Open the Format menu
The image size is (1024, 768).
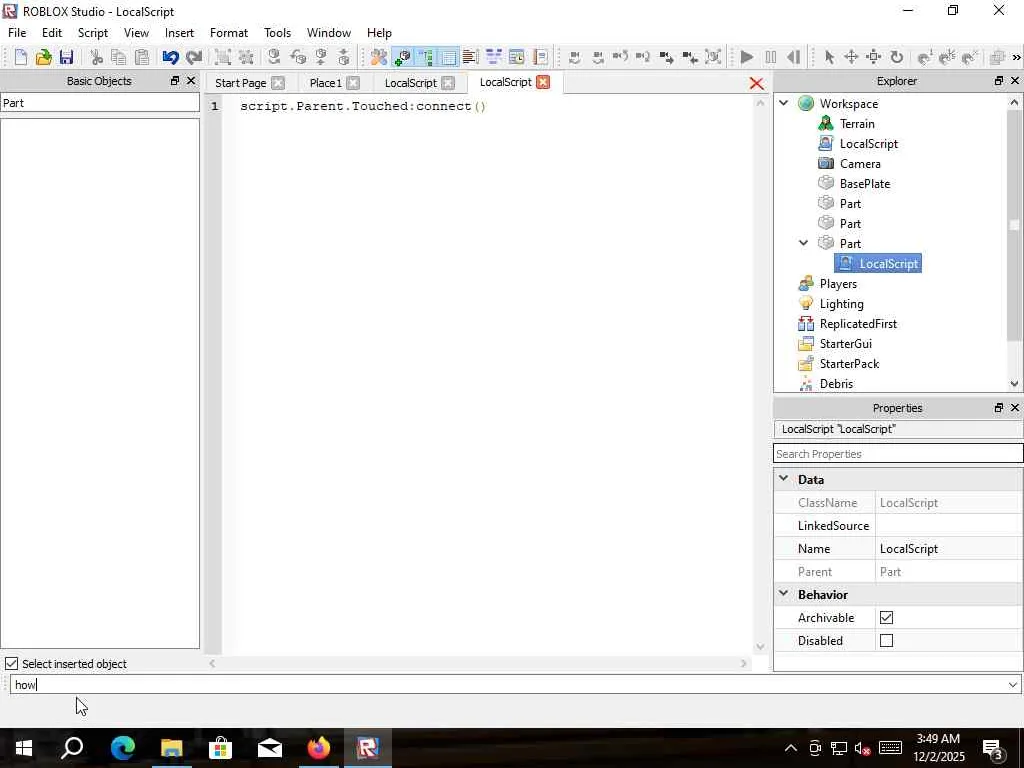(x=229, y=33)
